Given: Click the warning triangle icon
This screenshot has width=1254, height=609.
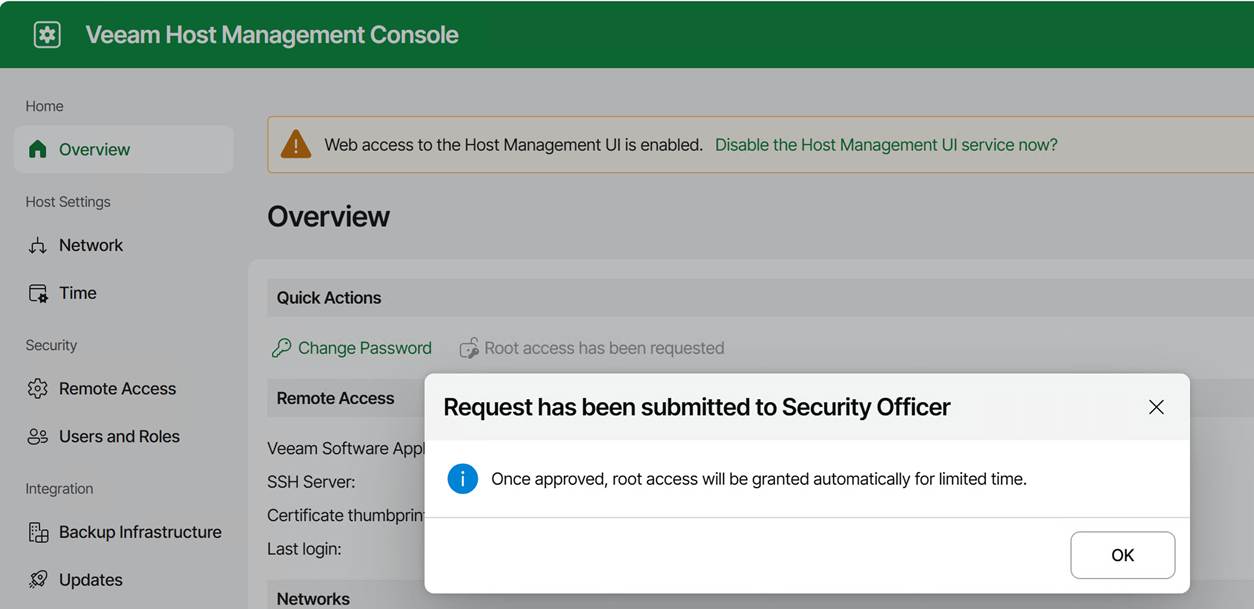Looking at the screenshot, I should [x=296, y=145].
